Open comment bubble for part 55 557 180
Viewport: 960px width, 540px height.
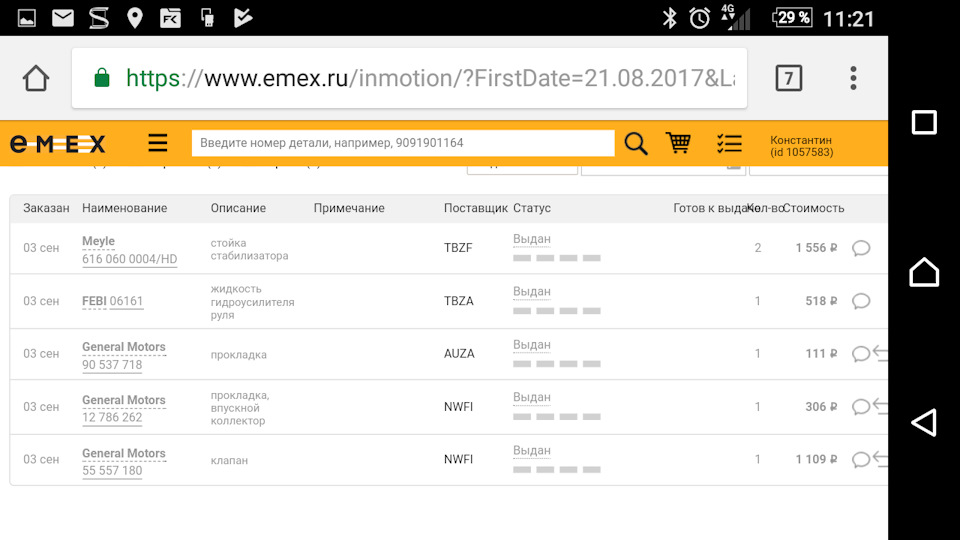pyautogui.click(x=861, y=460)
